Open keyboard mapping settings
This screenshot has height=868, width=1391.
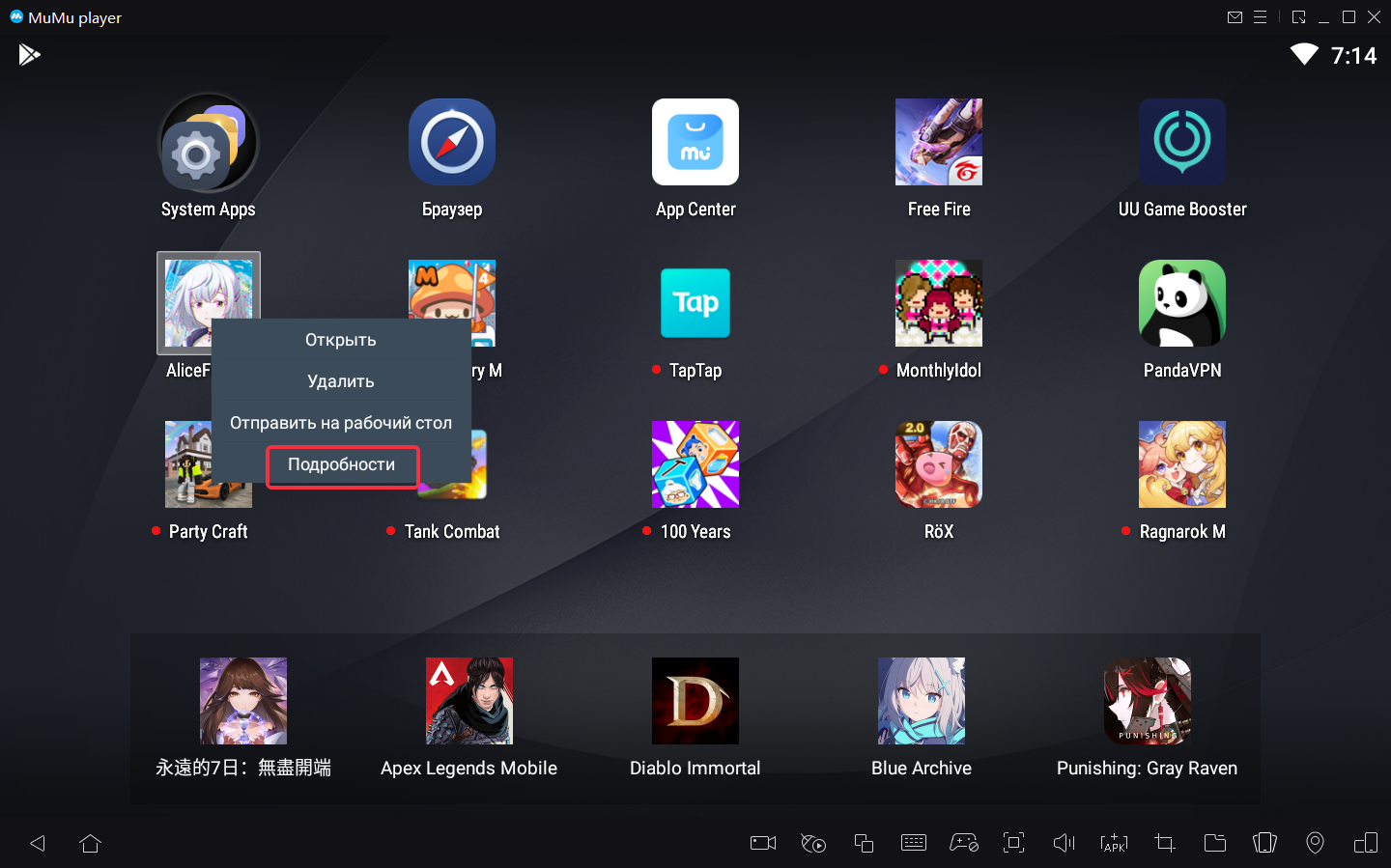click(914, 843)
